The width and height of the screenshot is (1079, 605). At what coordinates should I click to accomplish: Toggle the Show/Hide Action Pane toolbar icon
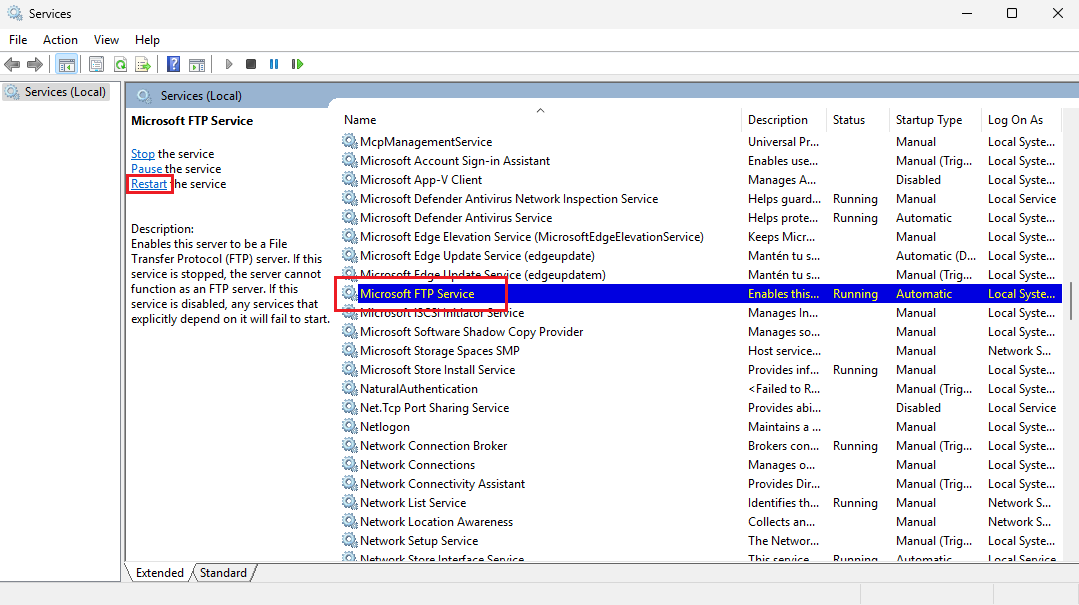pos(197,64)
